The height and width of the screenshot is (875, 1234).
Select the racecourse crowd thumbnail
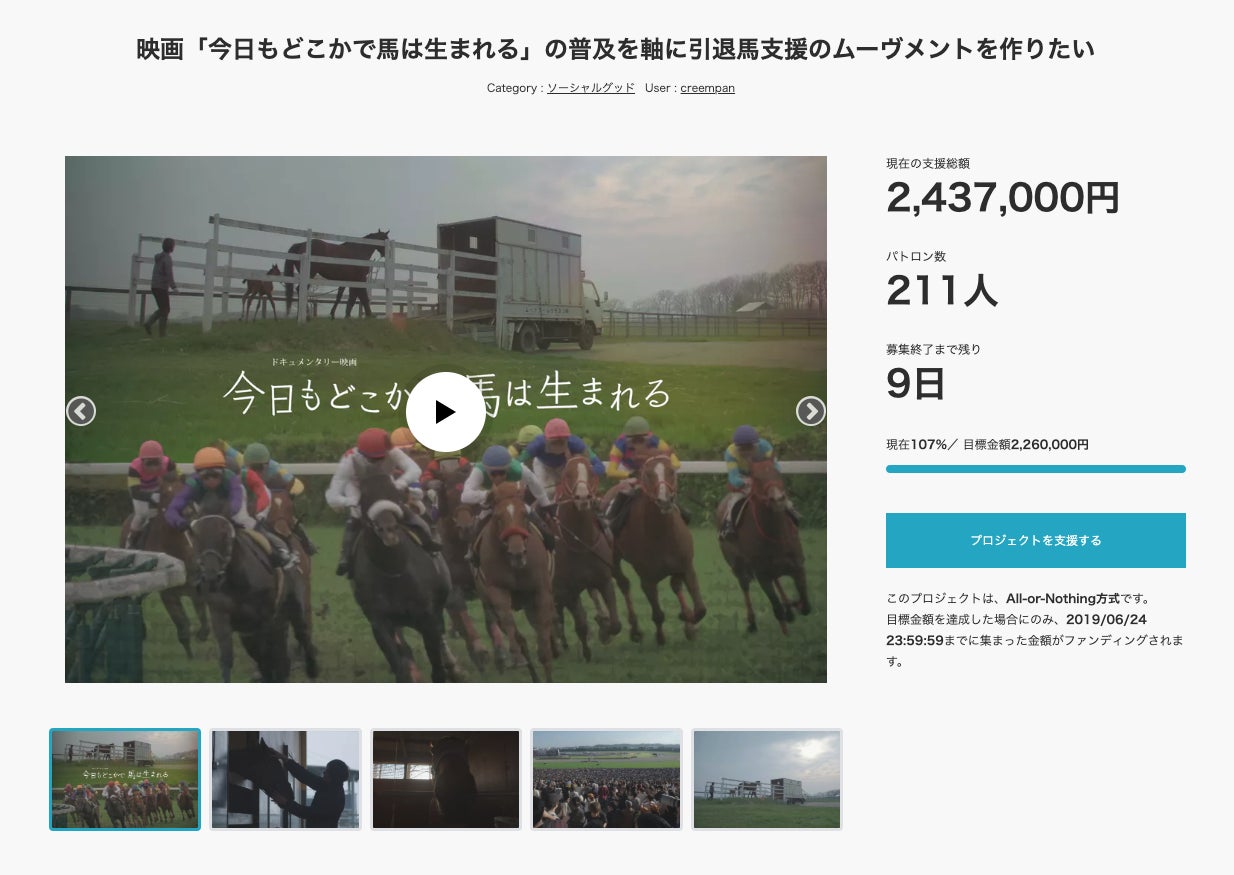pyautogui.click(x=606, y=779)
